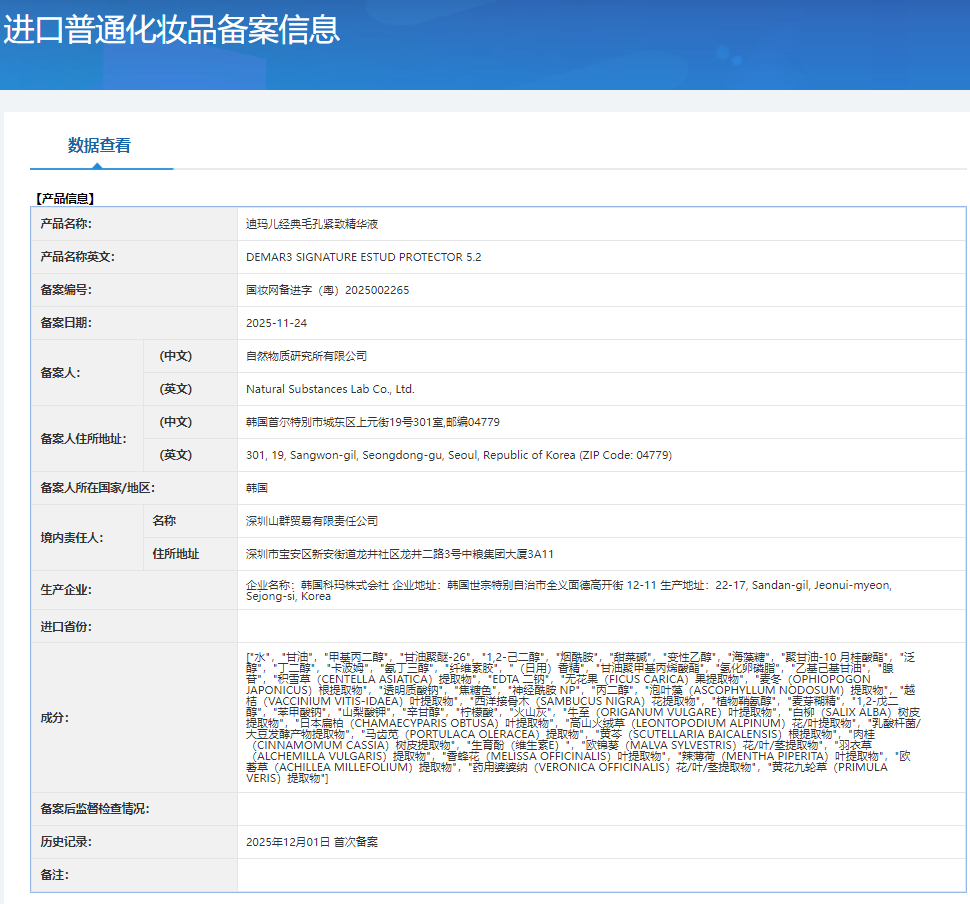Select Natural Substances Lab Co., Ltd. text
Viewport: 970px width, 904px height.
[330, 389]
